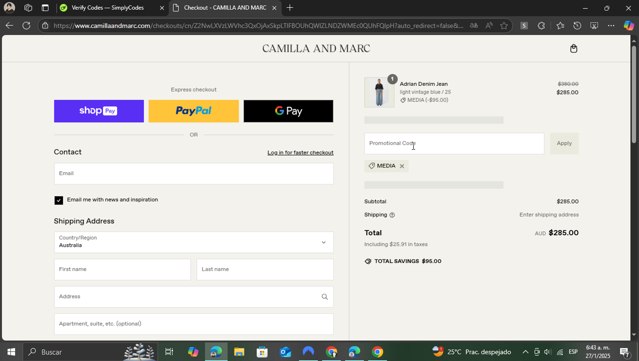Open the Country/Region dropdown
Viewport: 639px width, 361px height.
(x=194, y=242)
